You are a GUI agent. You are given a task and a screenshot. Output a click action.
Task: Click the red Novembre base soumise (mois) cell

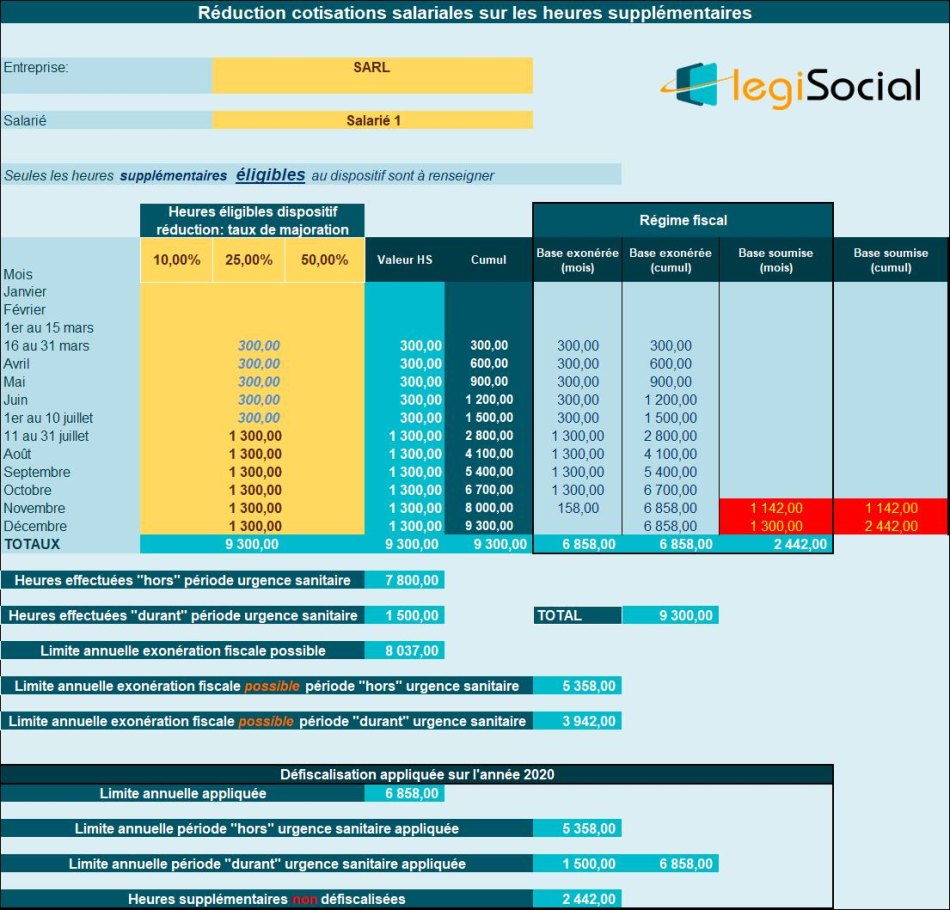[776, 508]
